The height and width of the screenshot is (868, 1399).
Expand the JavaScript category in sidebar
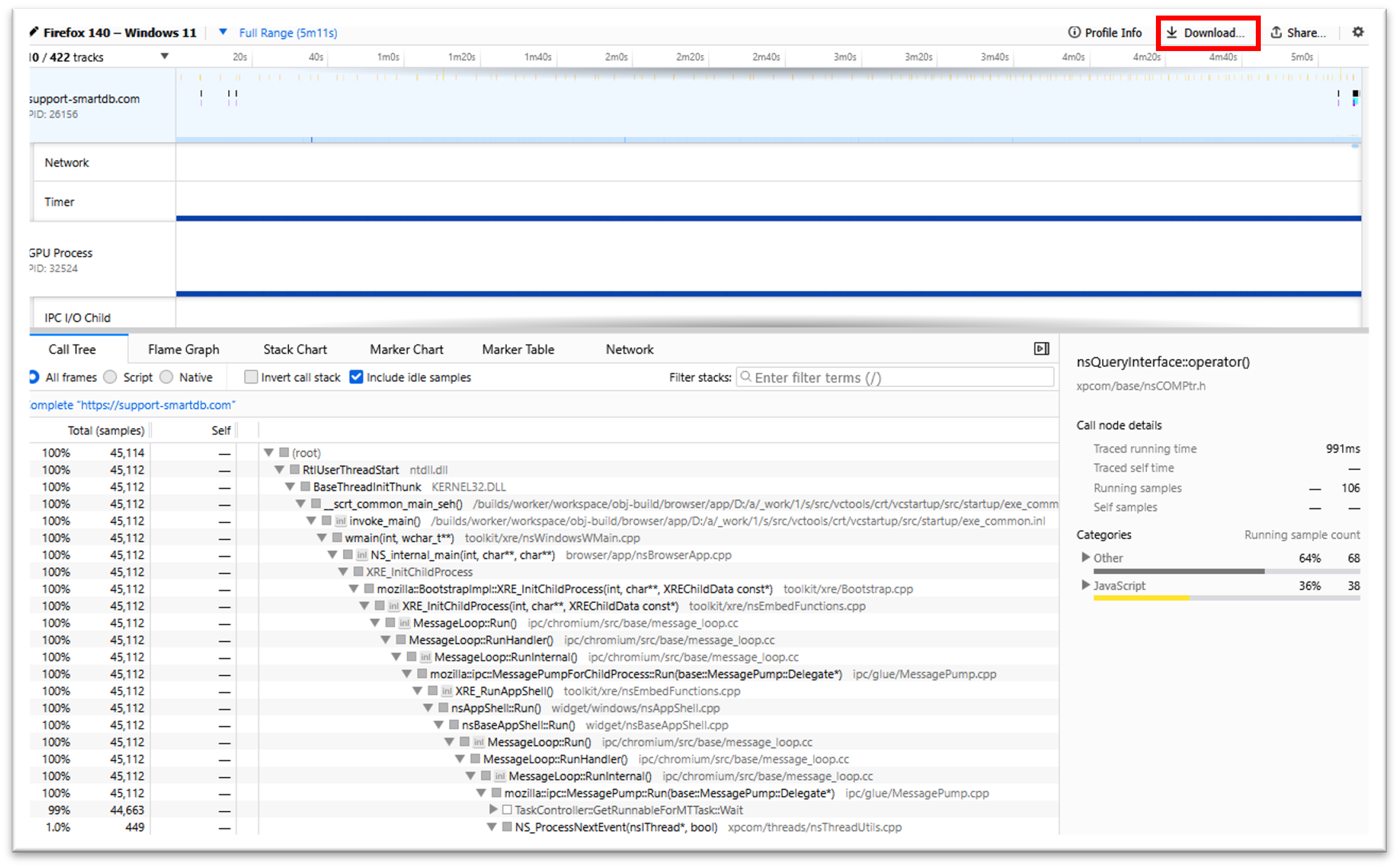[x=1084, y=584]
